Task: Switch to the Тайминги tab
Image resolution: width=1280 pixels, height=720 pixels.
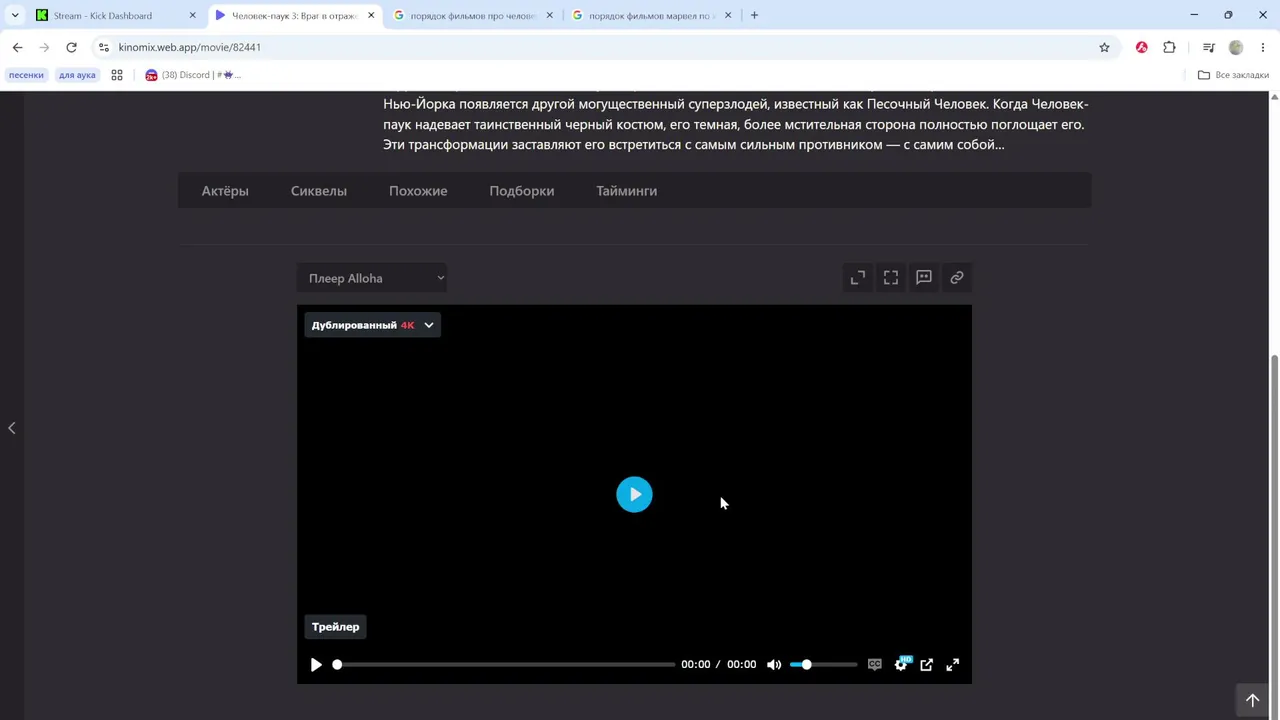Action: (627, 191)
